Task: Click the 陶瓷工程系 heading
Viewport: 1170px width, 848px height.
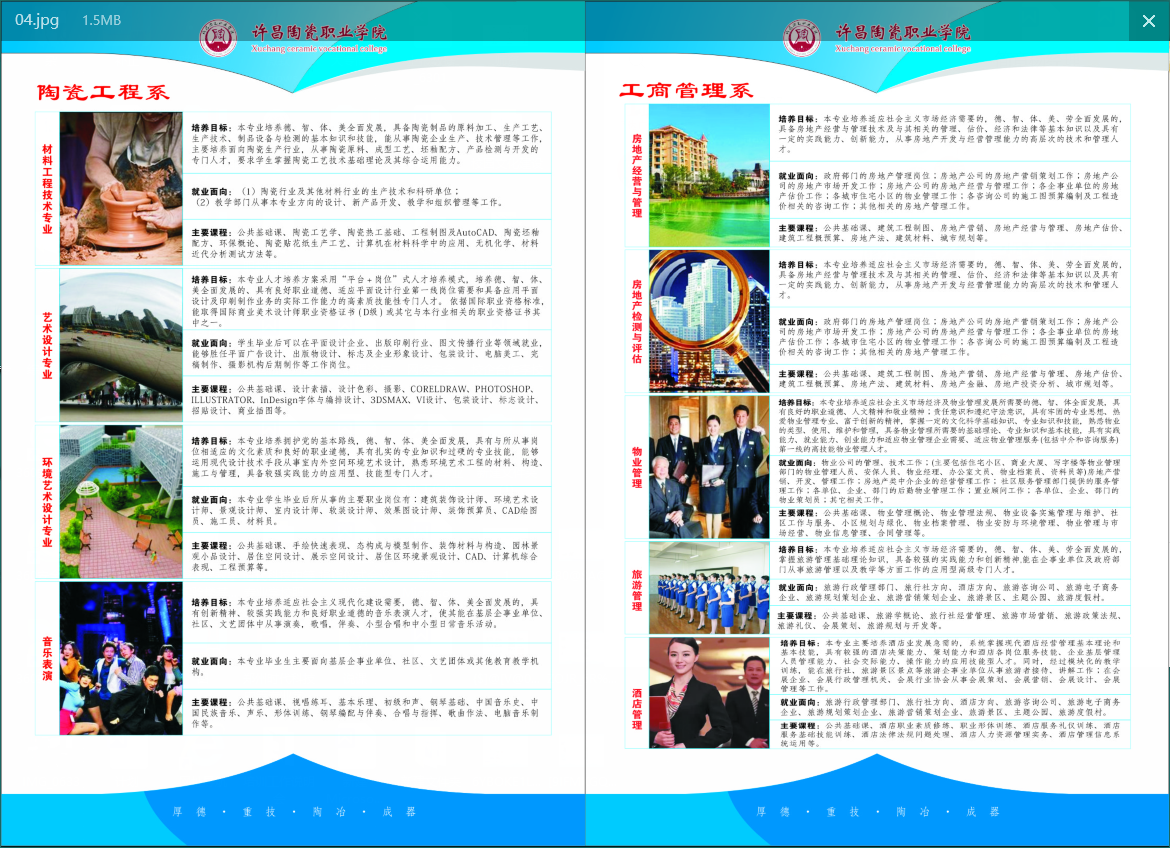Action: point(104,92)
